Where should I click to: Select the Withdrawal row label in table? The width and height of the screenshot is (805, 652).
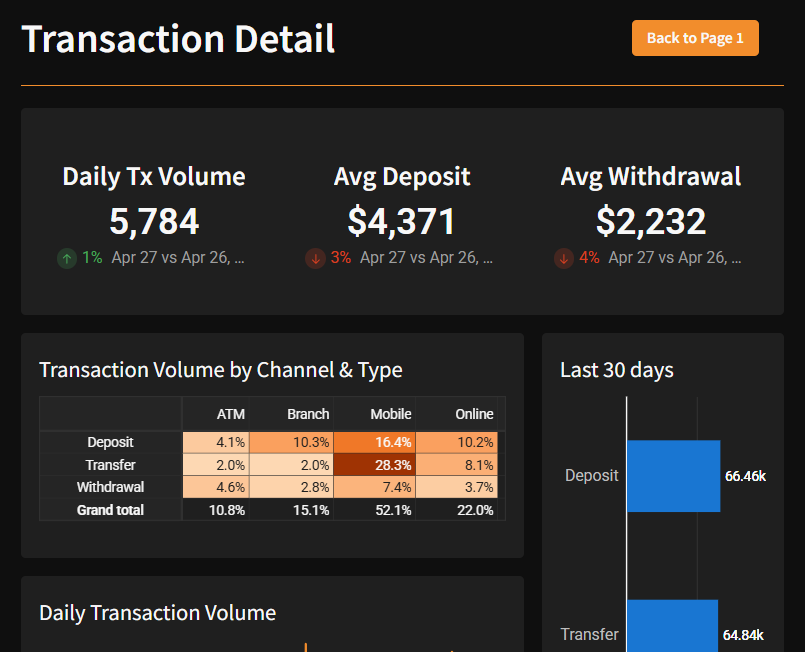click(x=110, y=487)
